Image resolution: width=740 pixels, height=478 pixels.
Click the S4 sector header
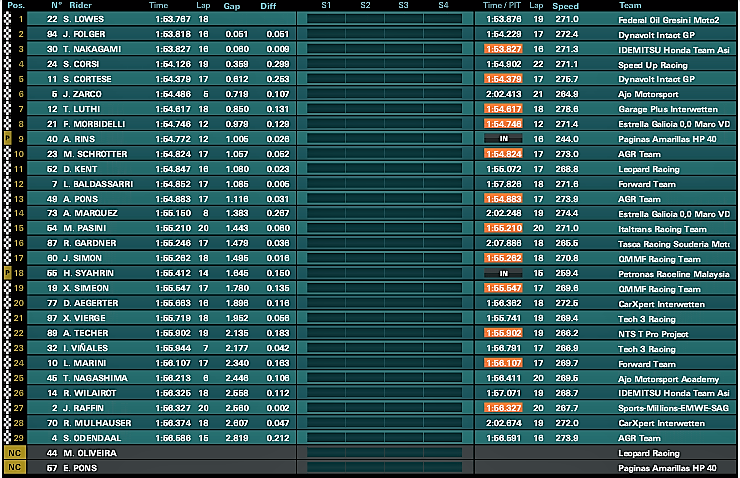point(443,5)
